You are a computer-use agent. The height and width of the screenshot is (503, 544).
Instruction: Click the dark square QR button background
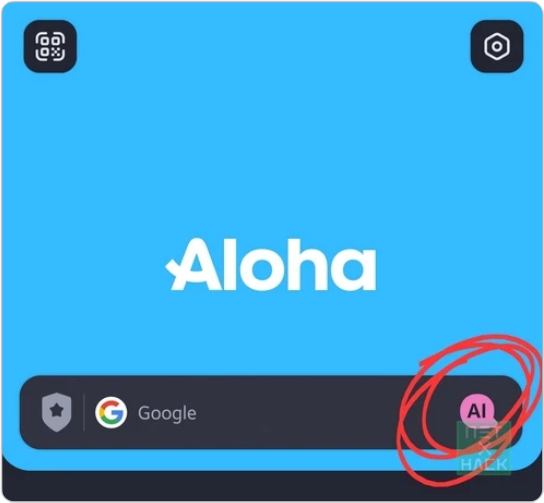50,46
